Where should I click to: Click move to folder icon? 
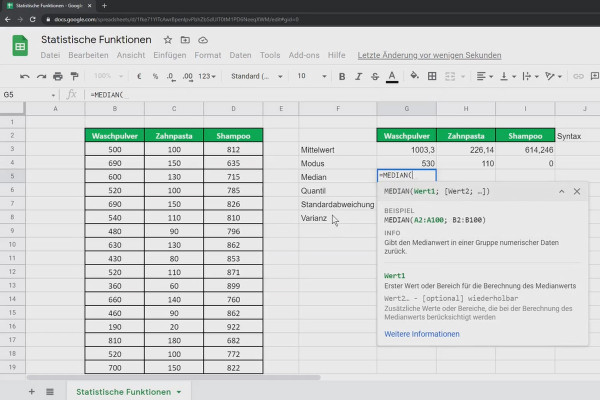[185, 40]
